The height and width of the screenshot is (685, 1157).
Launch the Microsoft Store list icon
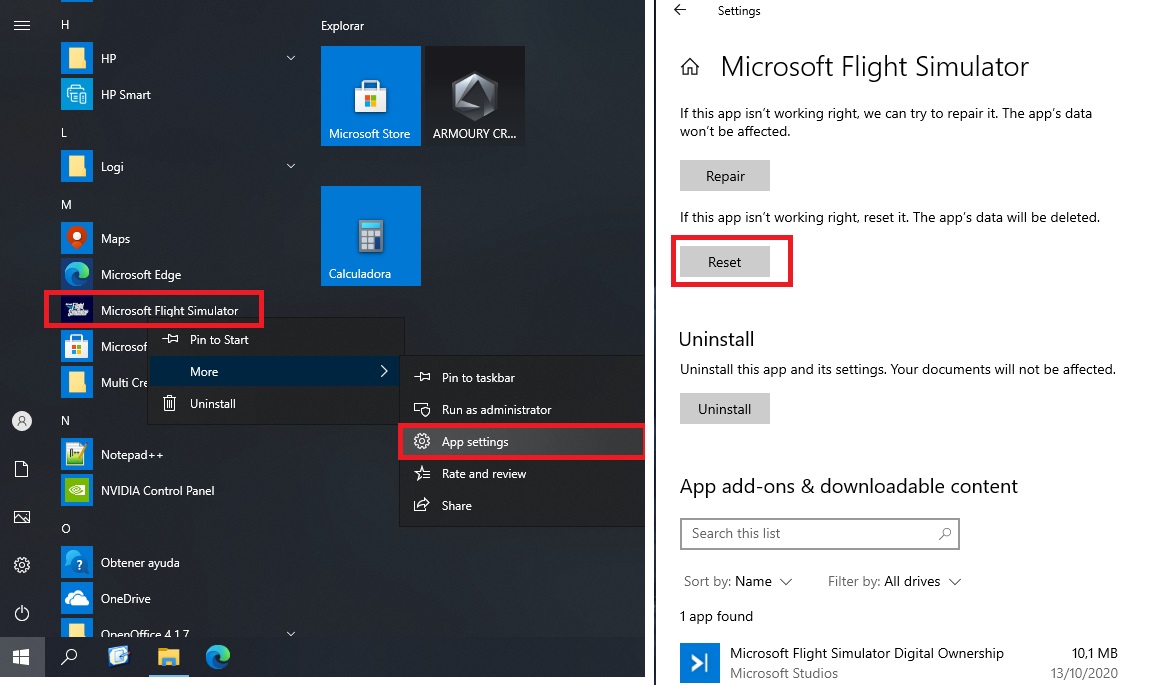tap(77, 346)
